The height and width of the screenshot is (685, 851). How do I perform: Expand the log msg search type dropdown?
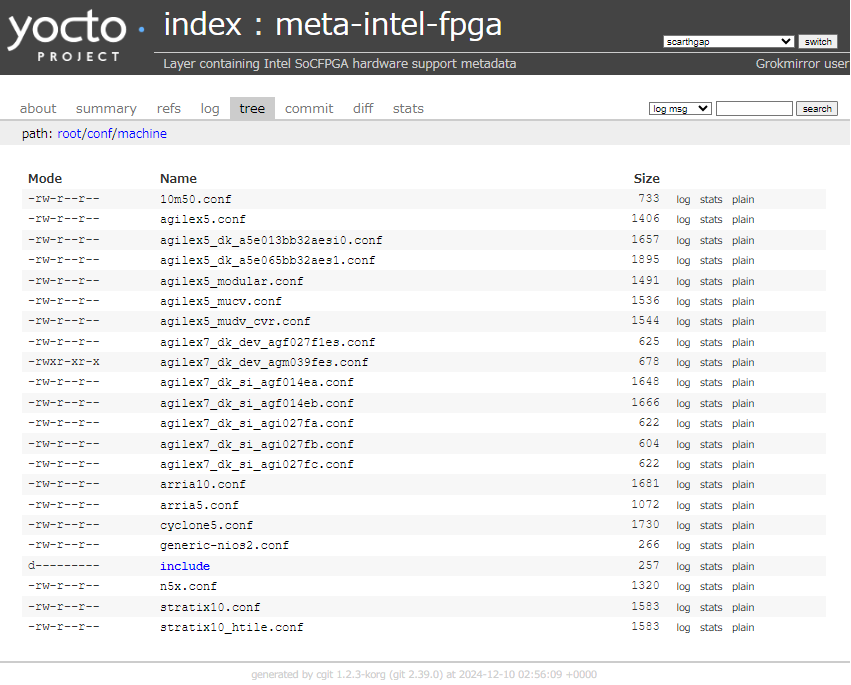tap(680, 109)
